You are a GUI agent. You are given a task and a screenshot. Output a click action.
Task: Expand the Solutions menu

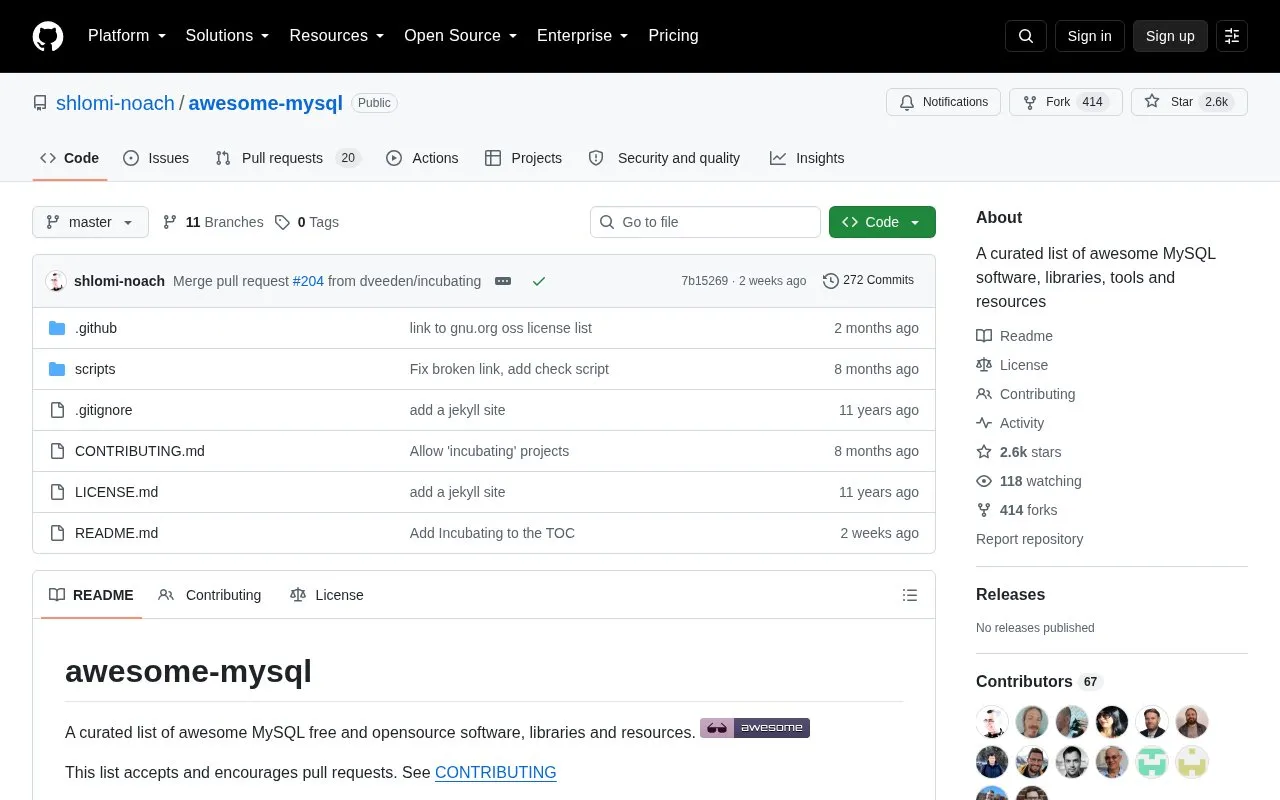pos(227,36)
